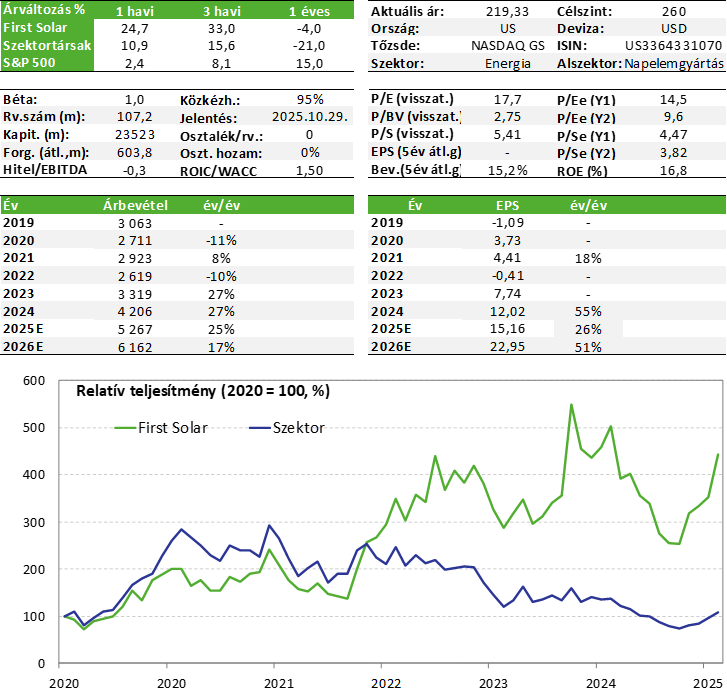Select the 'S&P 500' row label
Viewport: 727px width, 693px height.
pos(29,63)
